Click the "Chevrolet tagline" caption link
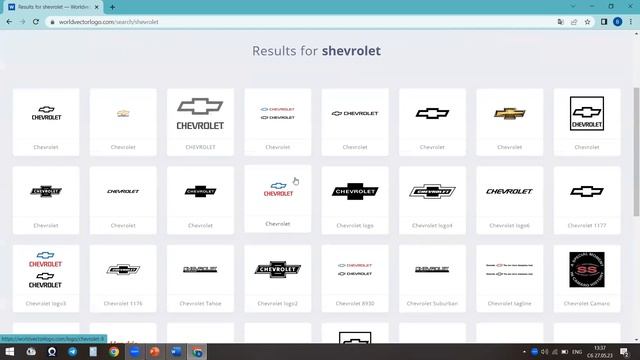This screenshot has width=640, height=360. (509, 303)
